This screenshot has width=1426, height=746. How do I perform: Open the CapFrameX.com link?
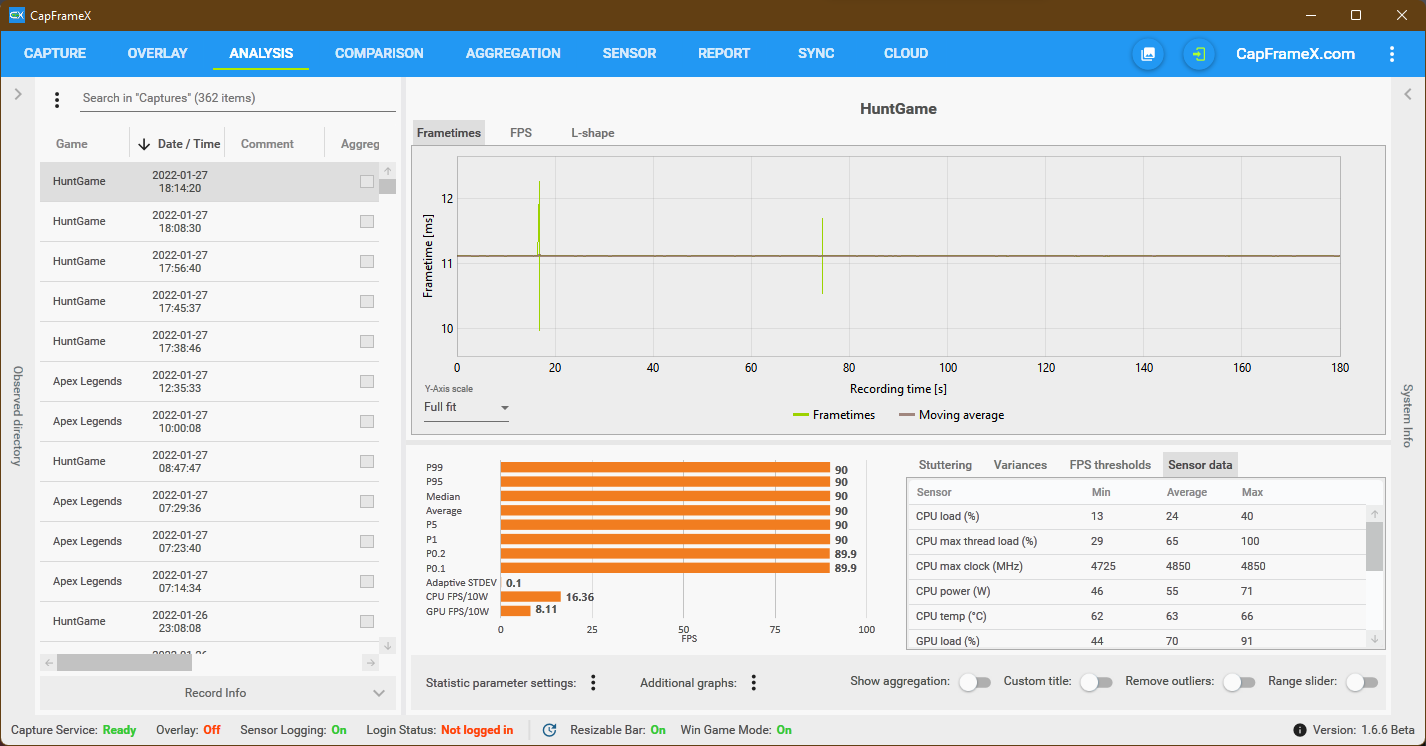[1296, 54]
